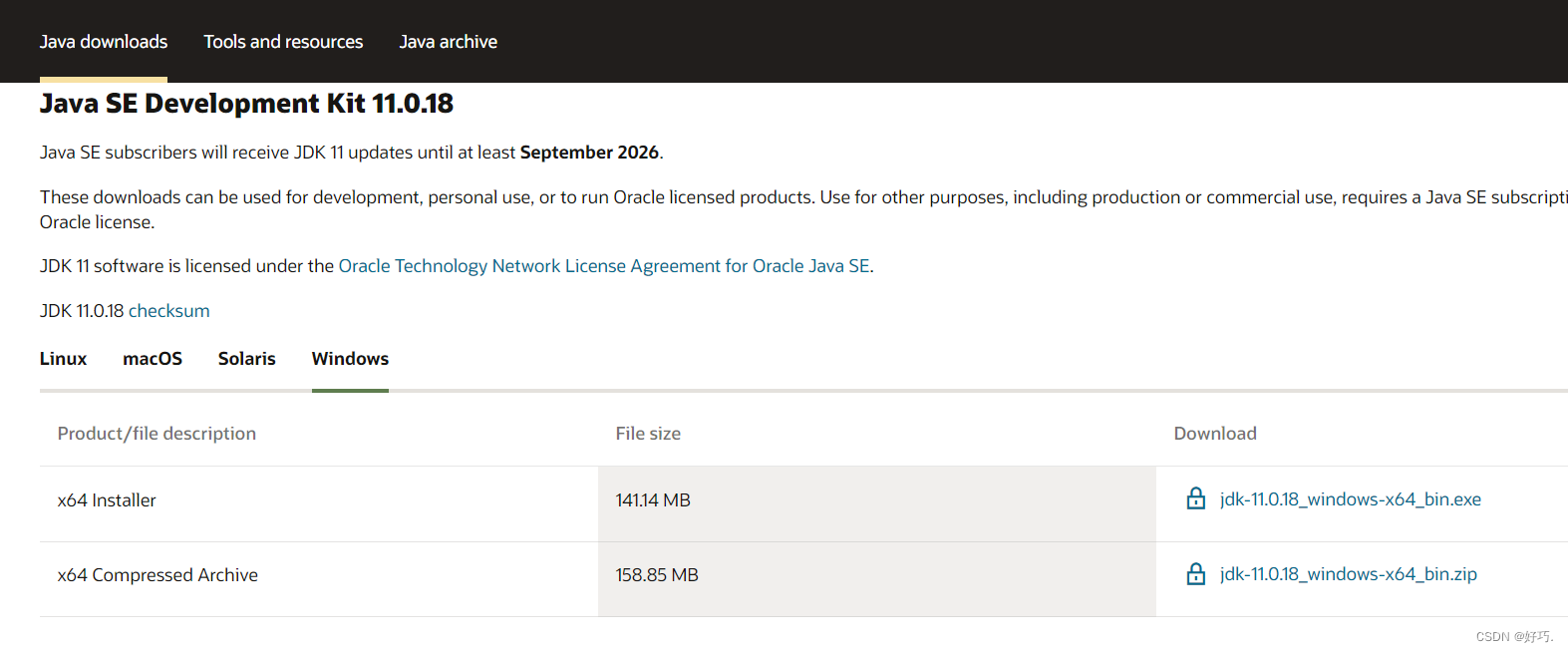Open the Java downloads nav tab
This screenshot has width=1568, height=652.
click(x=104, y=42)
